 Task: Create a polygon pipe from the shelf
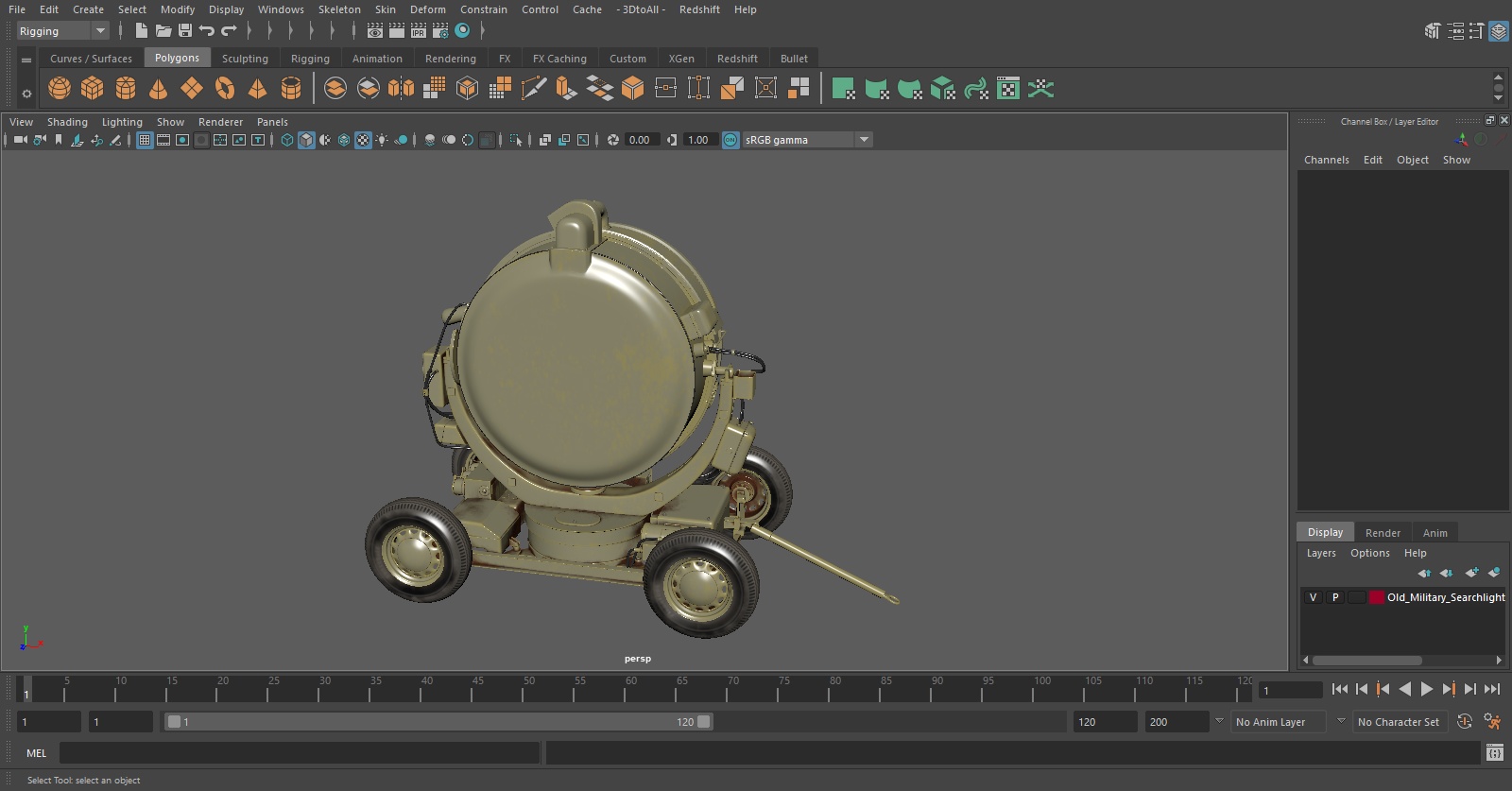[291, 89]
